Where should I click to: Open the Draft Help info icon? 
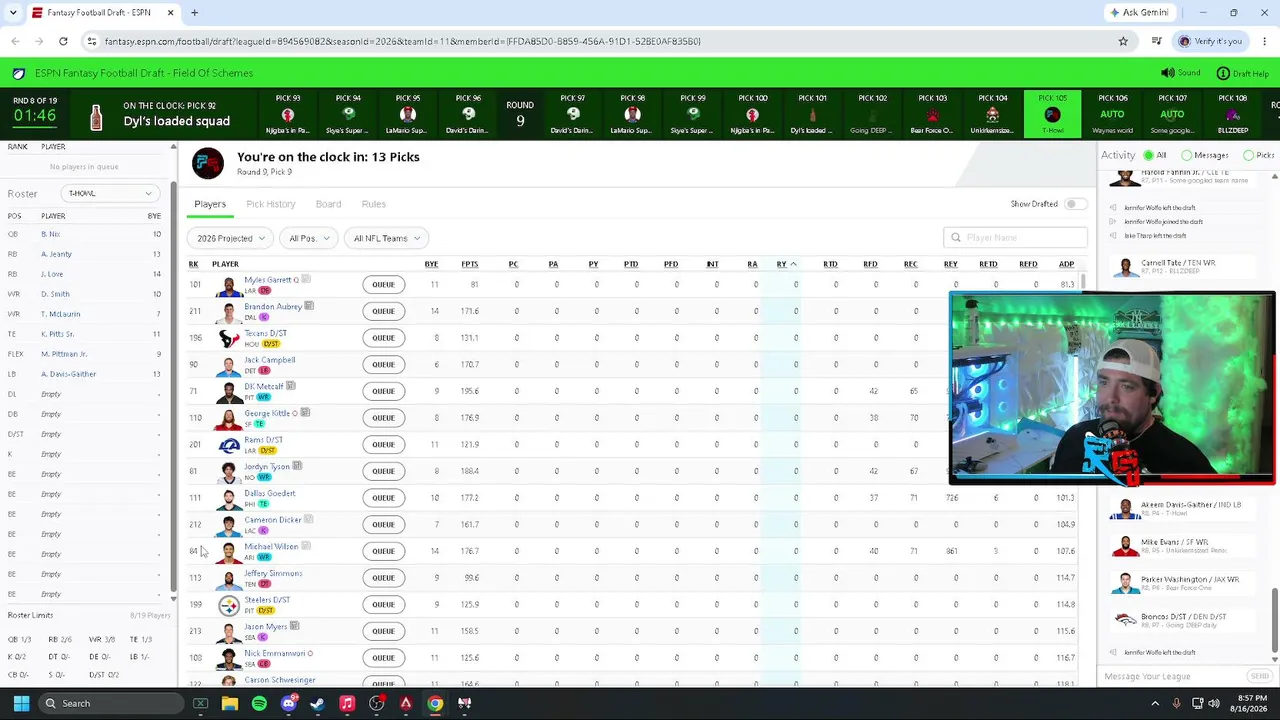pos(1223,73)
